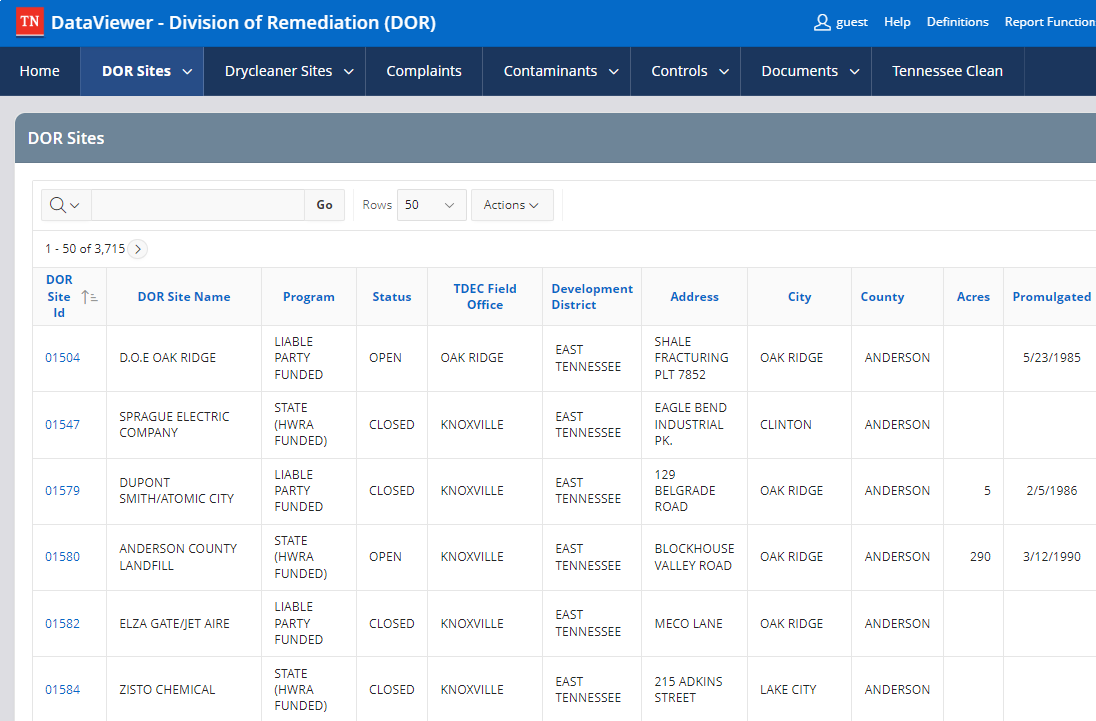Open the Definitions link
1096x721 pixels.
[957, 21]
